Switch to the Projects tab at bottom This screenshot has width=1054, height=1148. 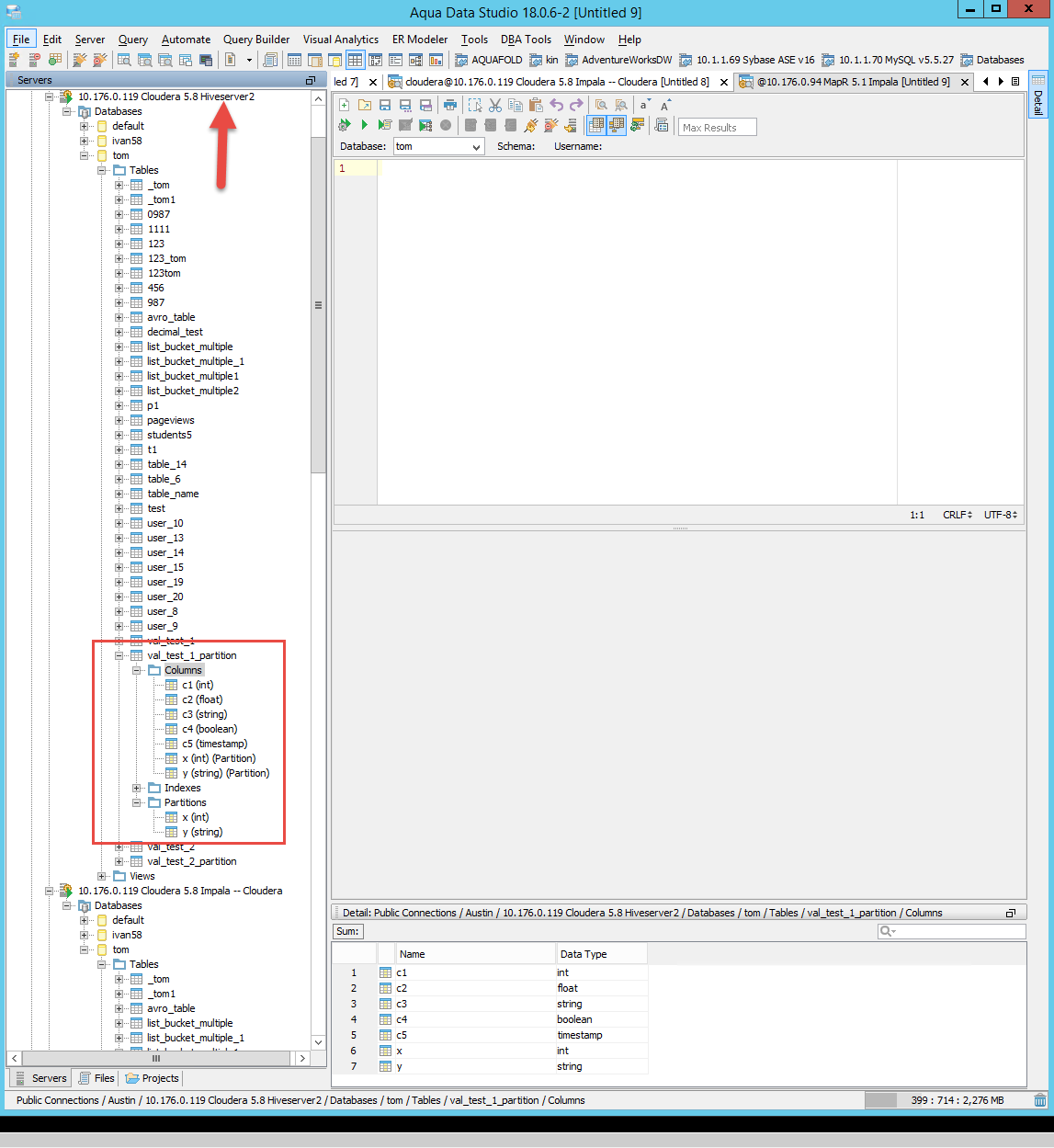[152, 1078]
